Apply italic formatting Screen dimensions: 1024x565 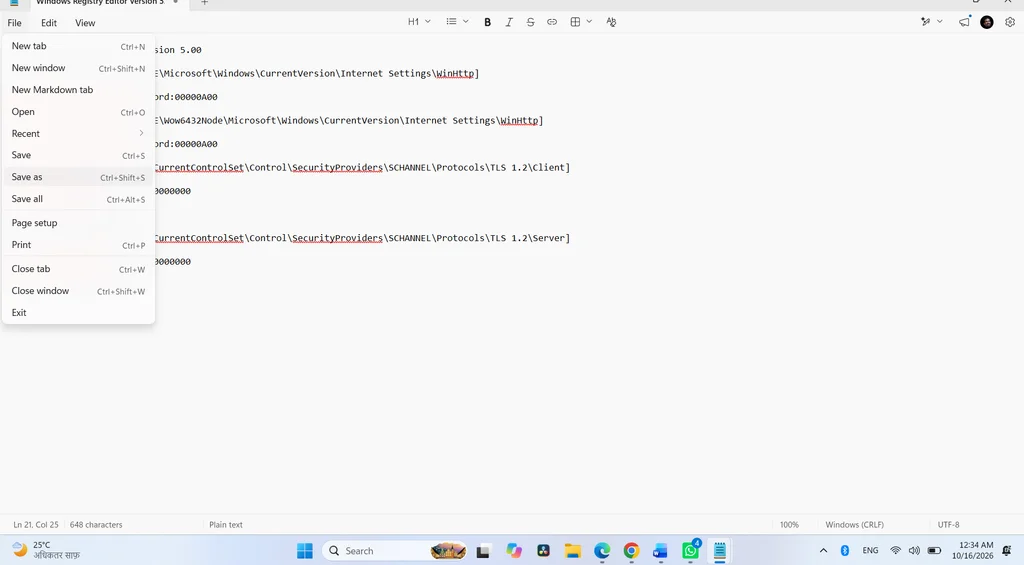coord(509,22)
